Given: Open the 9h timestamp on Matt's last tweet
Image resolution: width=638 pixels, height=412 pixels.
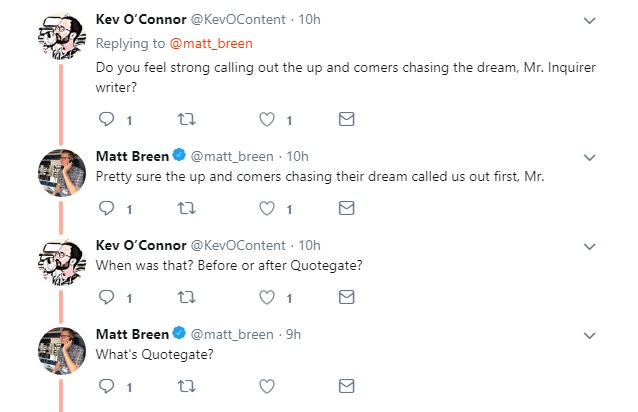Looking at the screenshot, I should (x=292, y=333).
